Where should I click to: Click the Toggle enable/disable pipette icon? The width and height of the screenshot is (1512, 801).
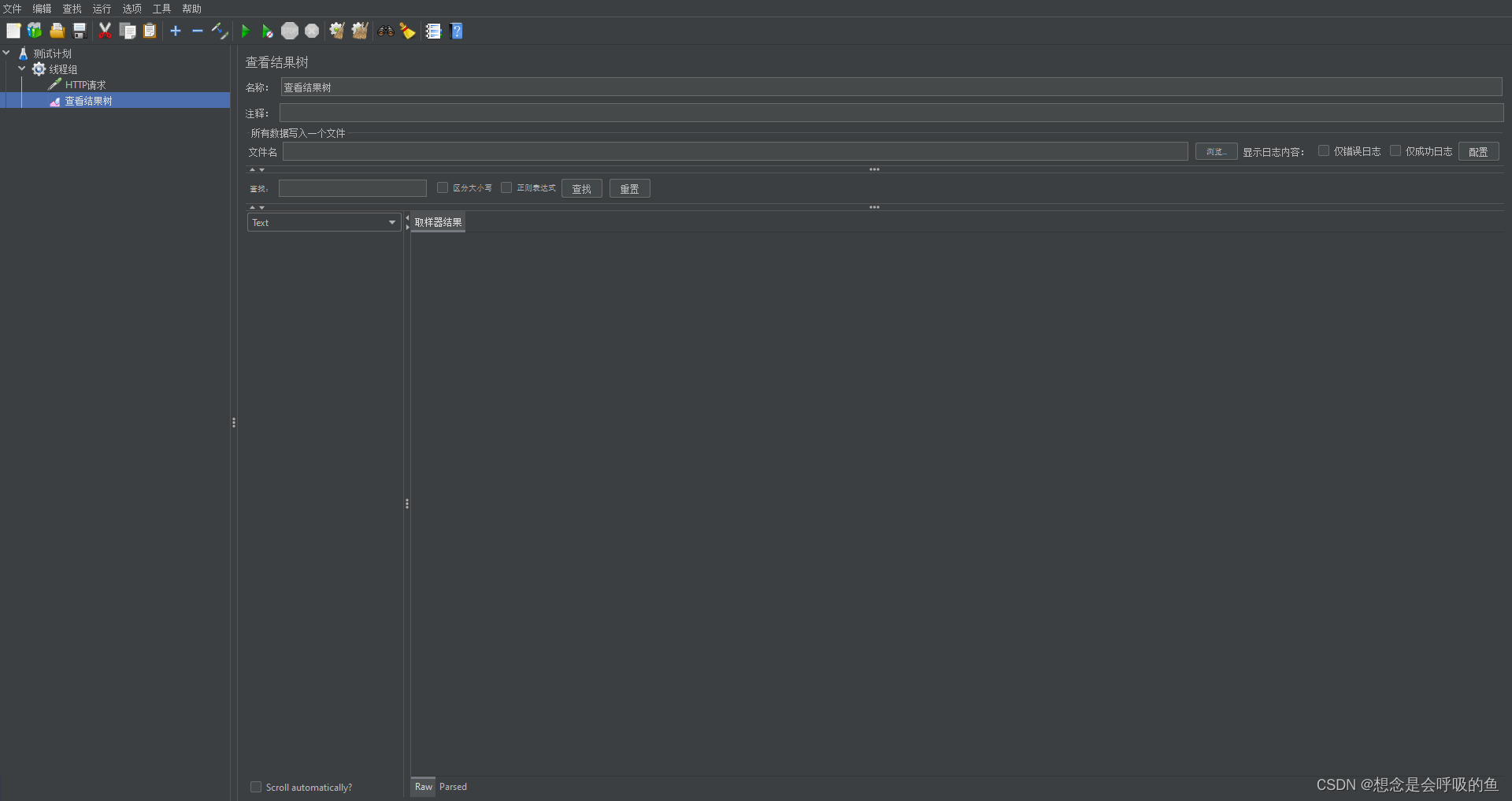[x=220, y=31]
